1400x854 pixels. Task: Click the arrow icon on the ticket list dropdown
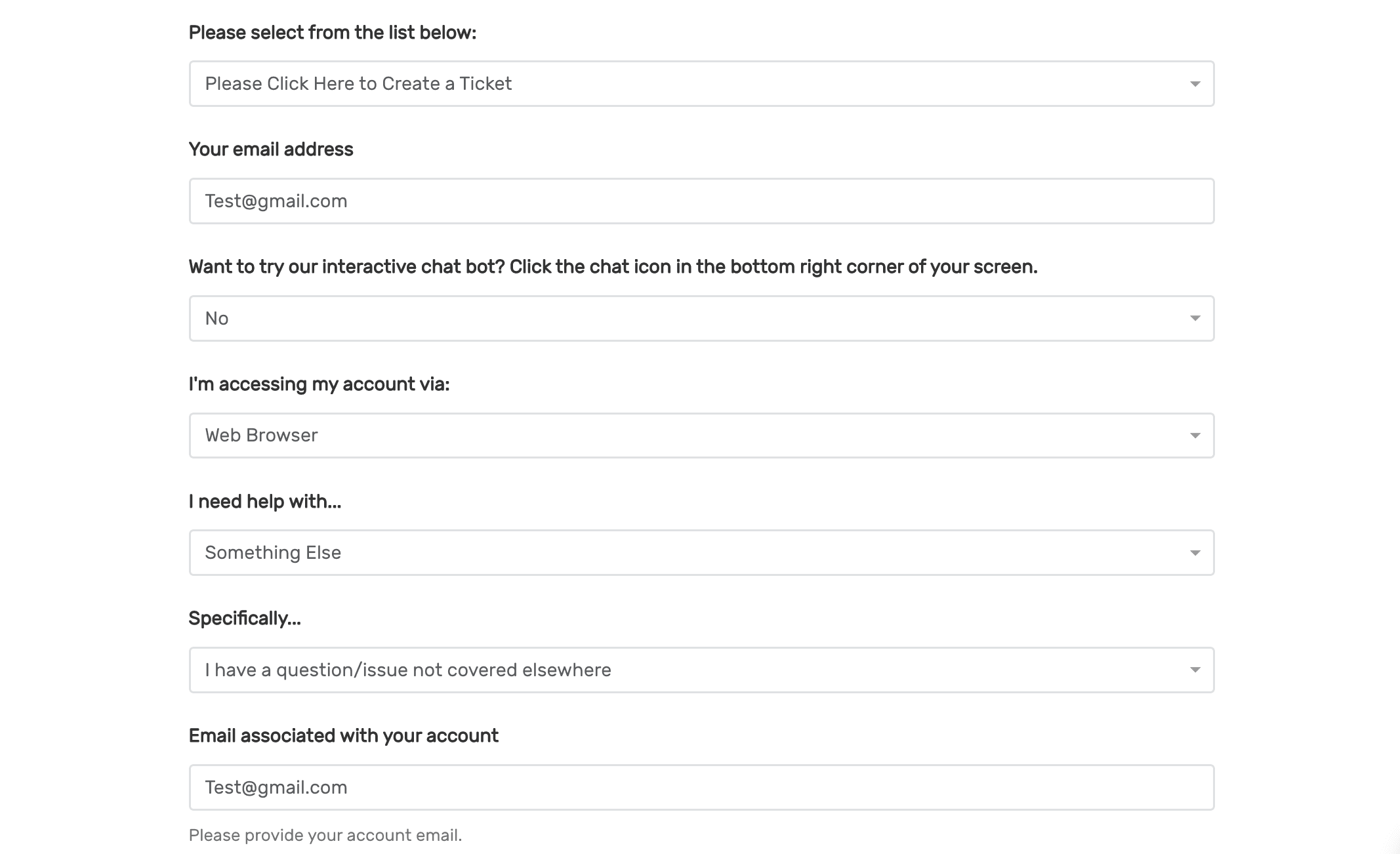(1195, 84)
